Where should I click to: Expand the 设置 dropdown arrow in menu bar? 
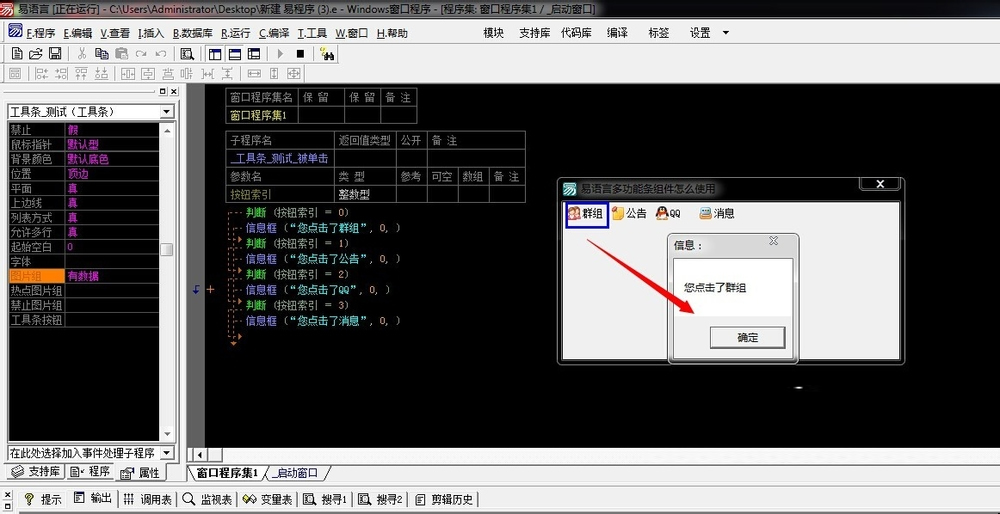[x=726, y=33]
